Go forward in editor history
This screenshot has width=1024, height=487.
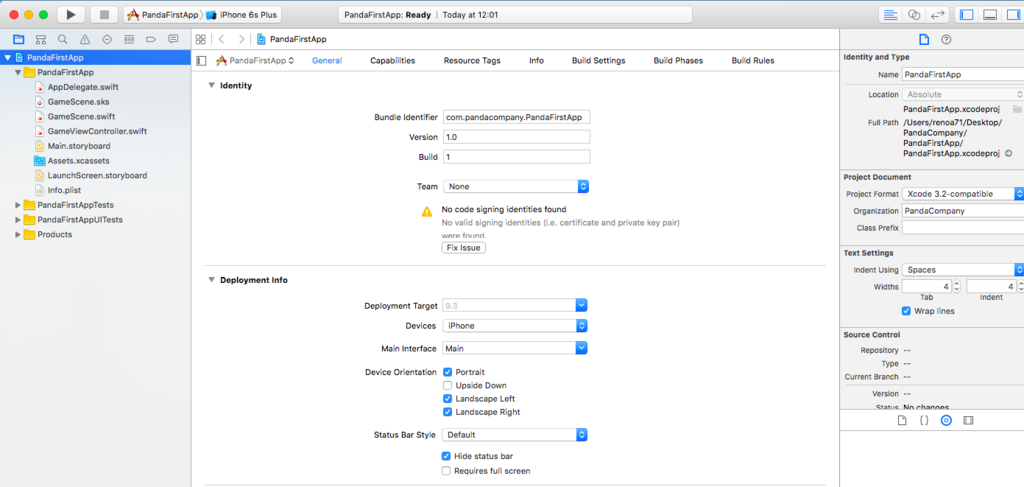pyautogui.click(x=242, y=39)
